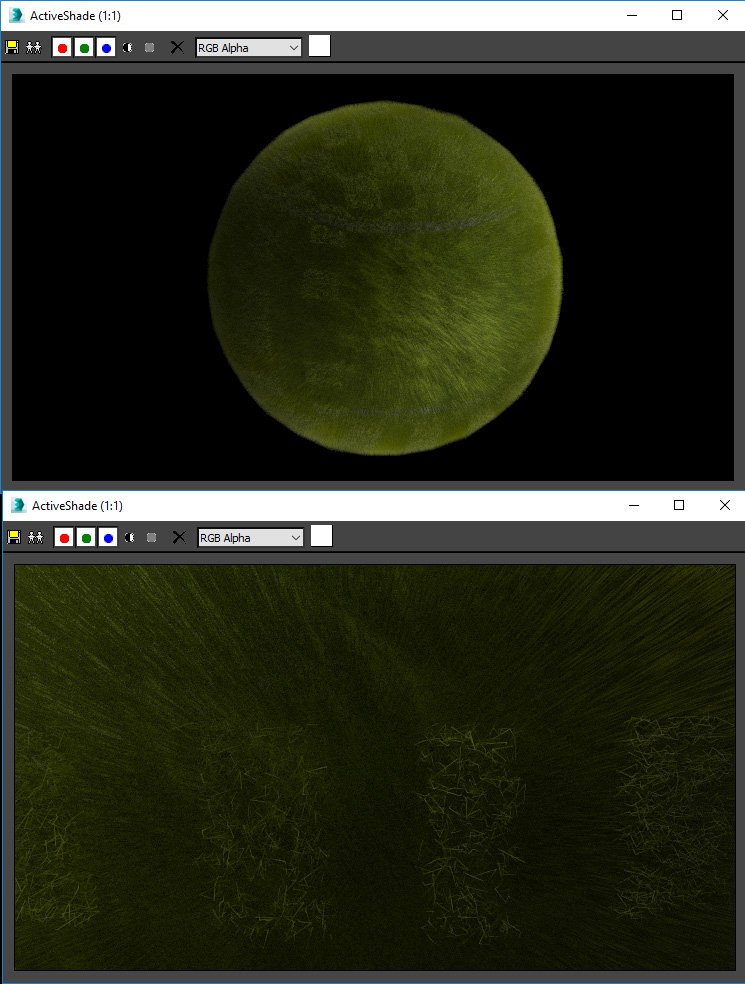Toggle red channel in bottom ActiveShade window
This screenshot has width=745, height=984.
point(64,537)
